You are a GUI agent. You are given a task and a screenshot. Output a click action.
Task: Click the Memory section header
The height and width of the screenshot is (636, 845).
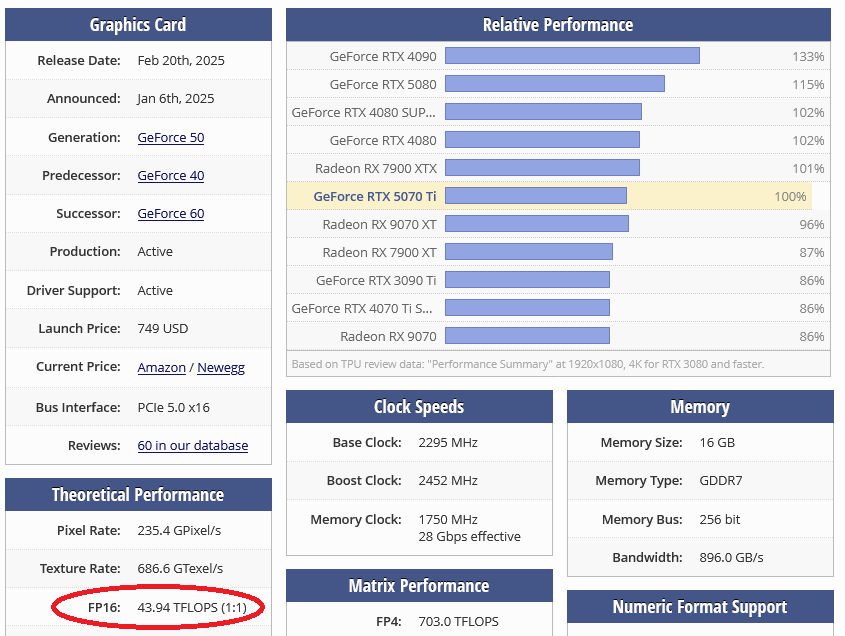pyautogui.click(x=700, y=407)
